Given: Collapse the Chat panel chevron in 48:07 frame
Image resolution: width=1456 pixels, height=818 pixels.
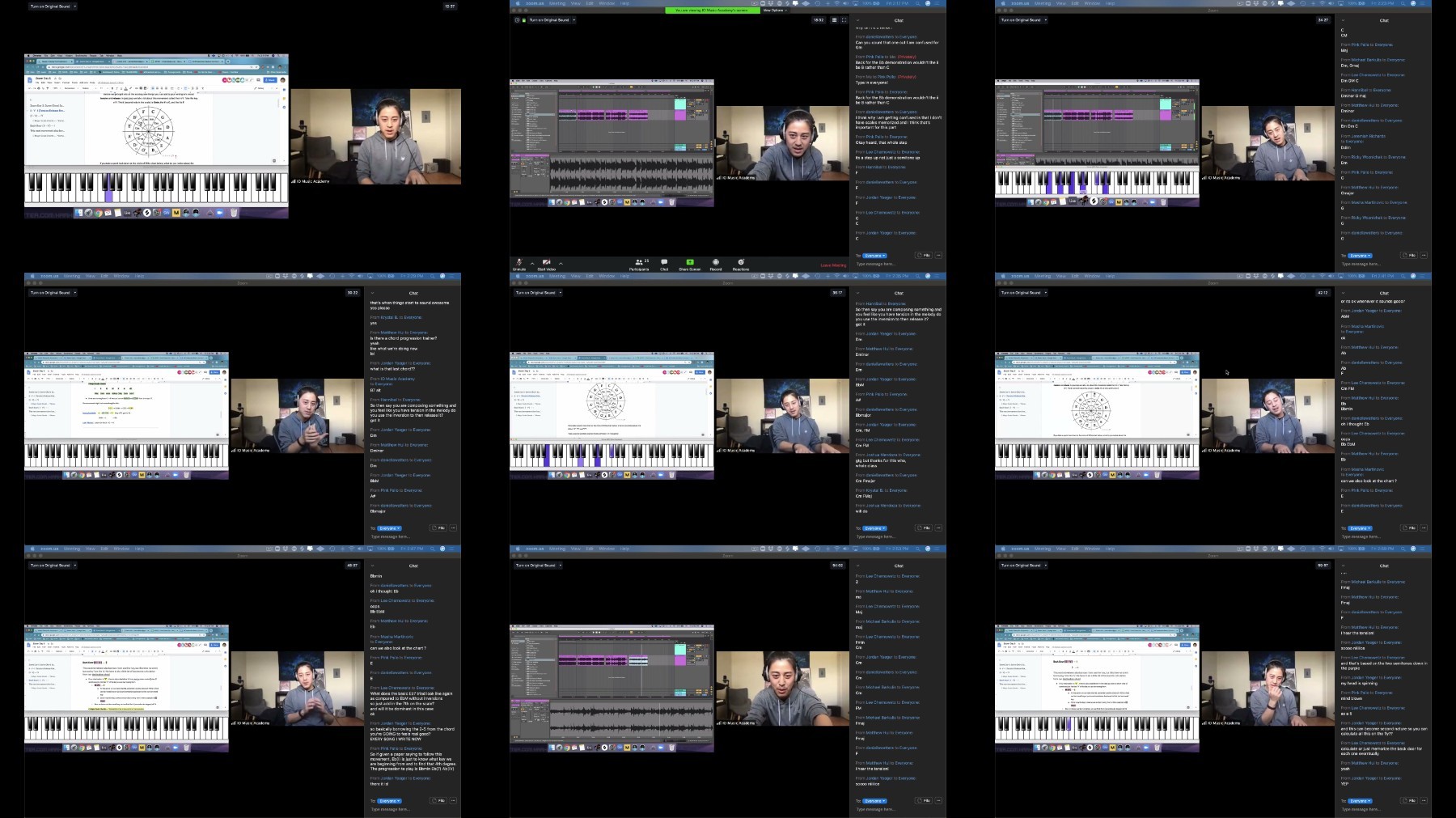Looking at the screenshot, I should pos(372,566).
